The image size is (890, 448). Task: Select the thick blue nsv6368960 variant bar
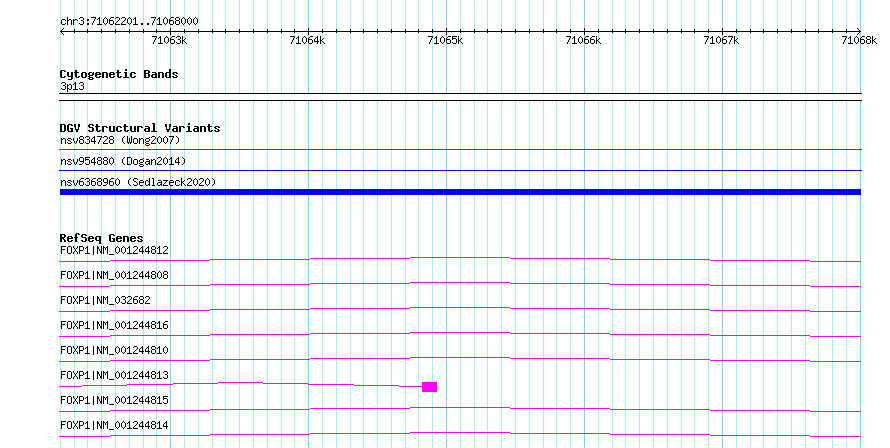(460, 192)
